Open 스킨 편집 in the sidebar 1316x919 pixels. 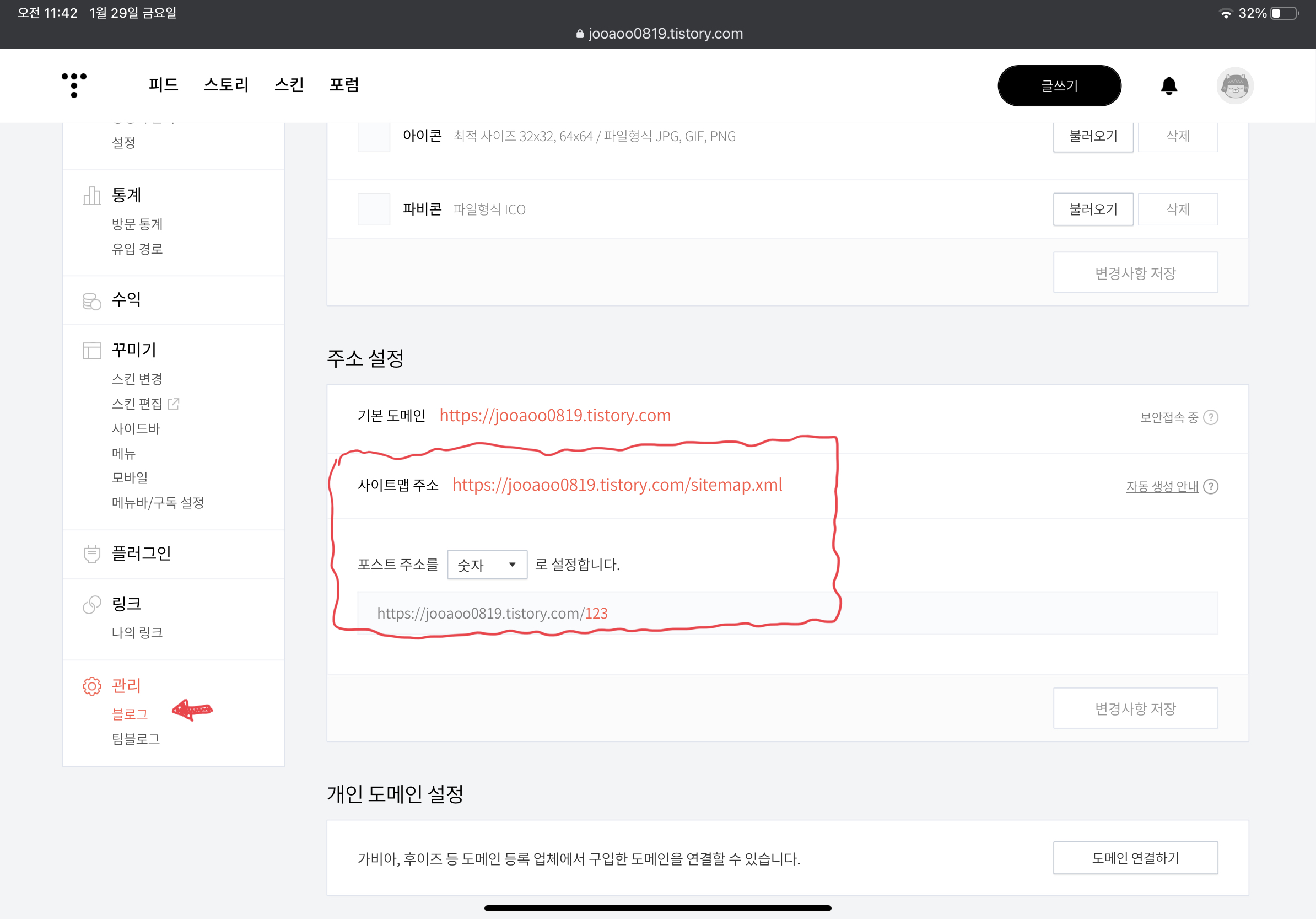138,404
